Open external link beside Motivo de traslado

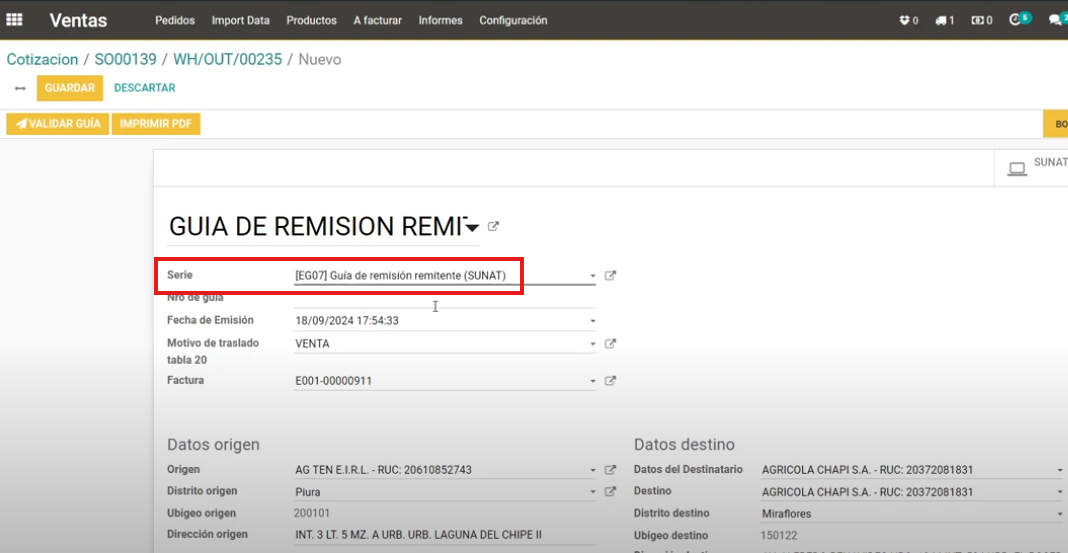tap(610, 344)
